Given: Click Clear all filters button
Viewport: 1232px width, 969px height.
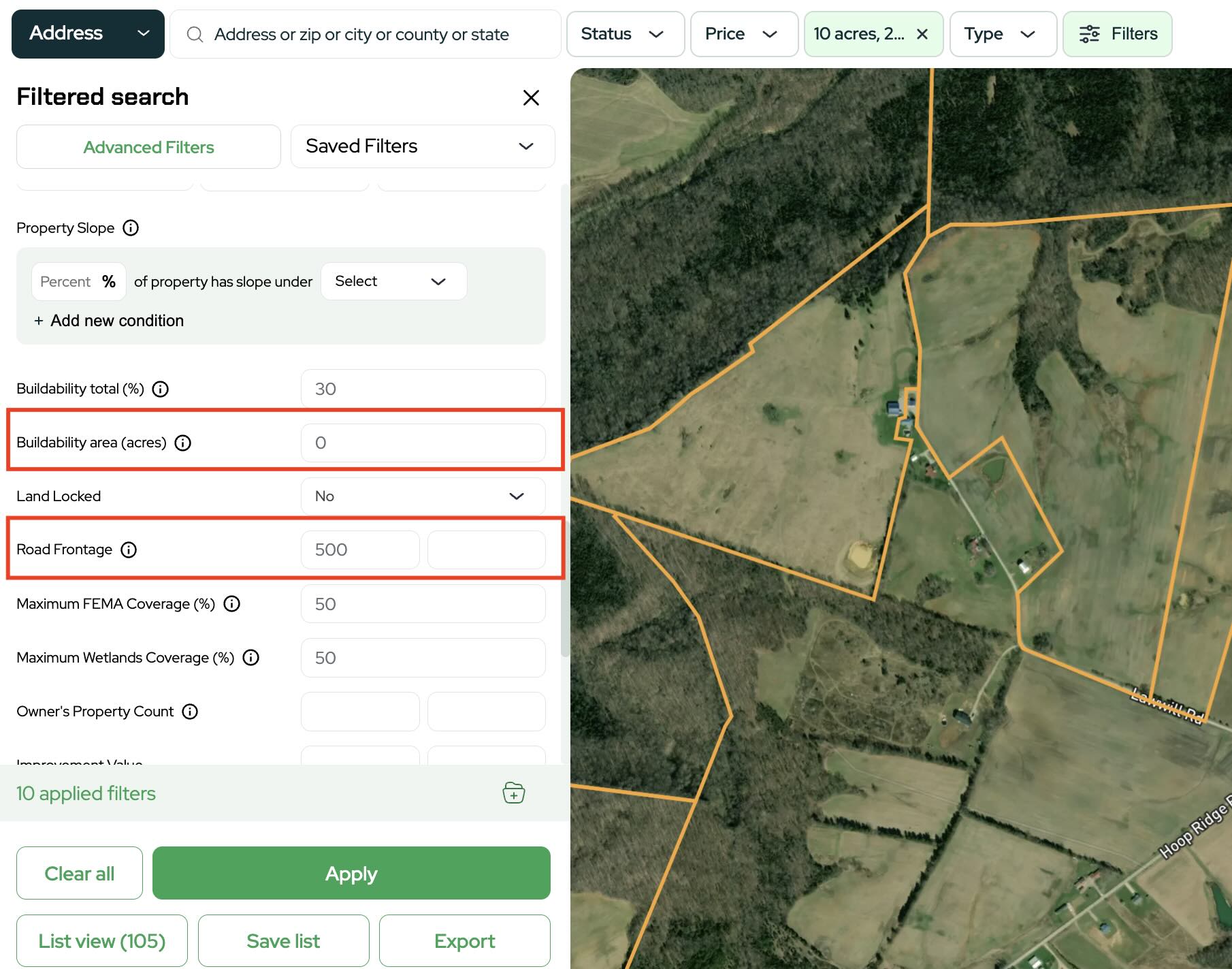Looking at the screenshot, I should tap(80, 873).
